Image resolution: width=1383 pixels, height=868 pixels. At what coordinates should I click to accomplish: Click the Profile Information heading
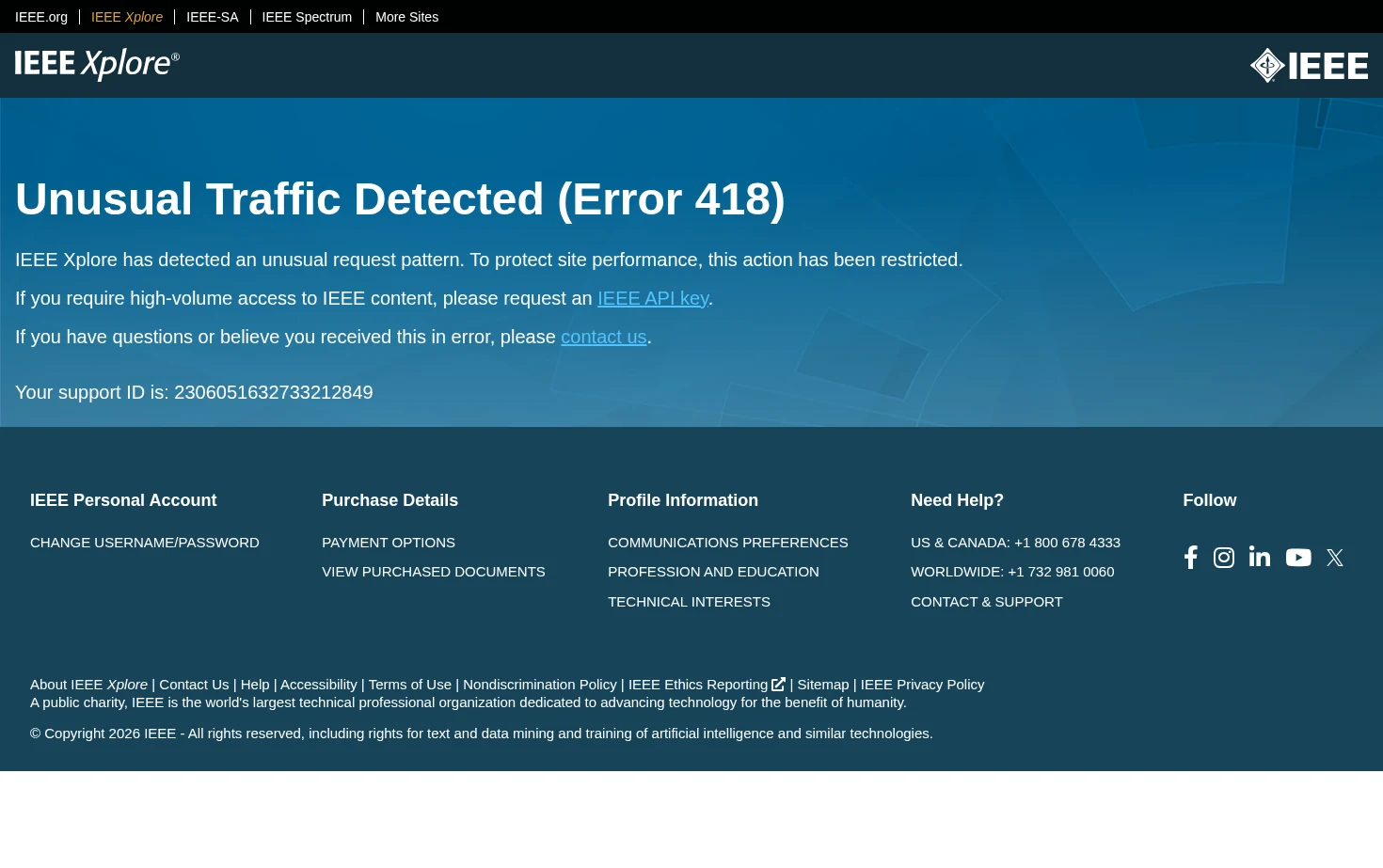683,500
